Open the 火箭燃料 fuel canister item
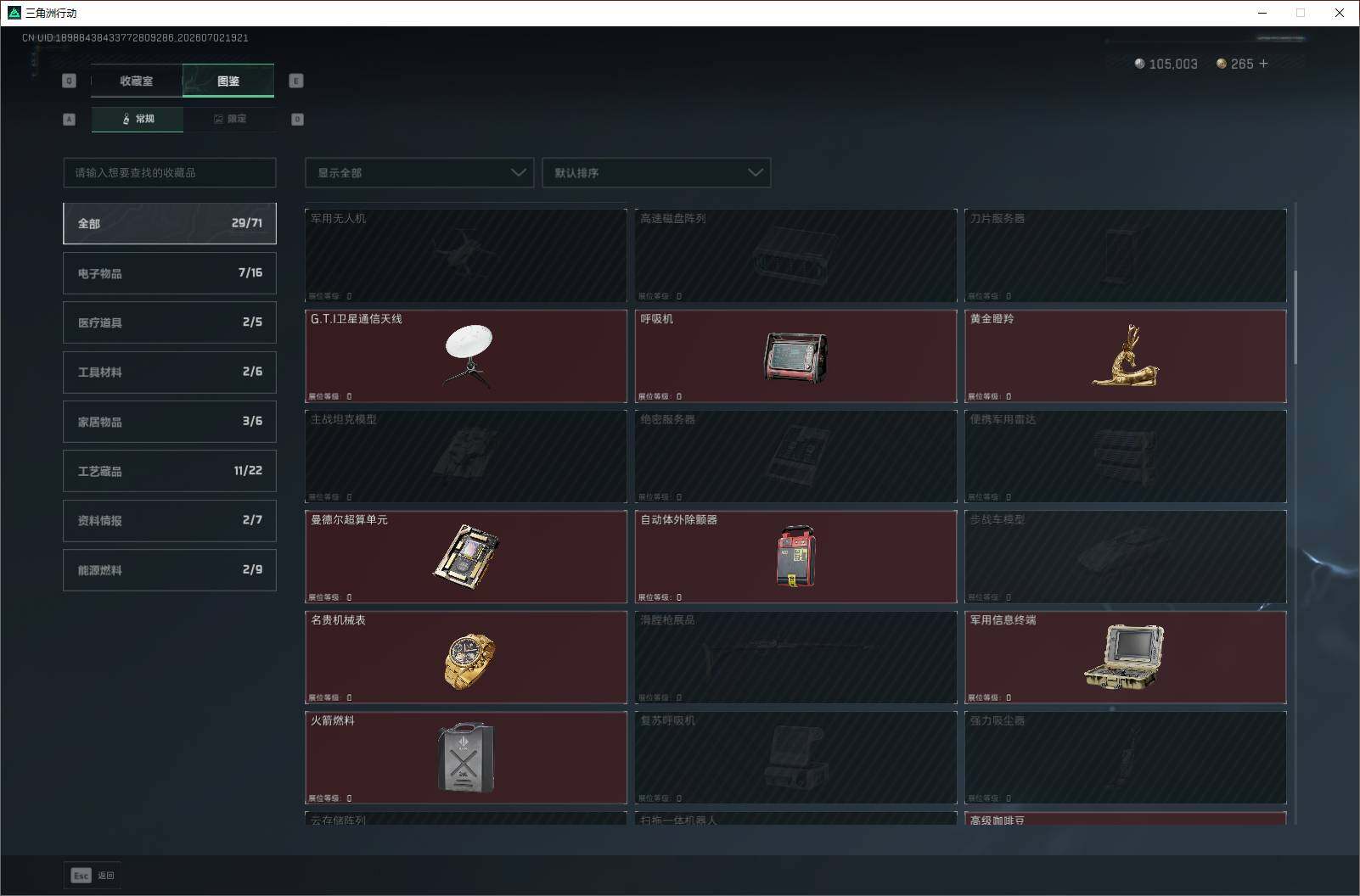This screenshot has height=896, width=1360. tap(466, 757)
